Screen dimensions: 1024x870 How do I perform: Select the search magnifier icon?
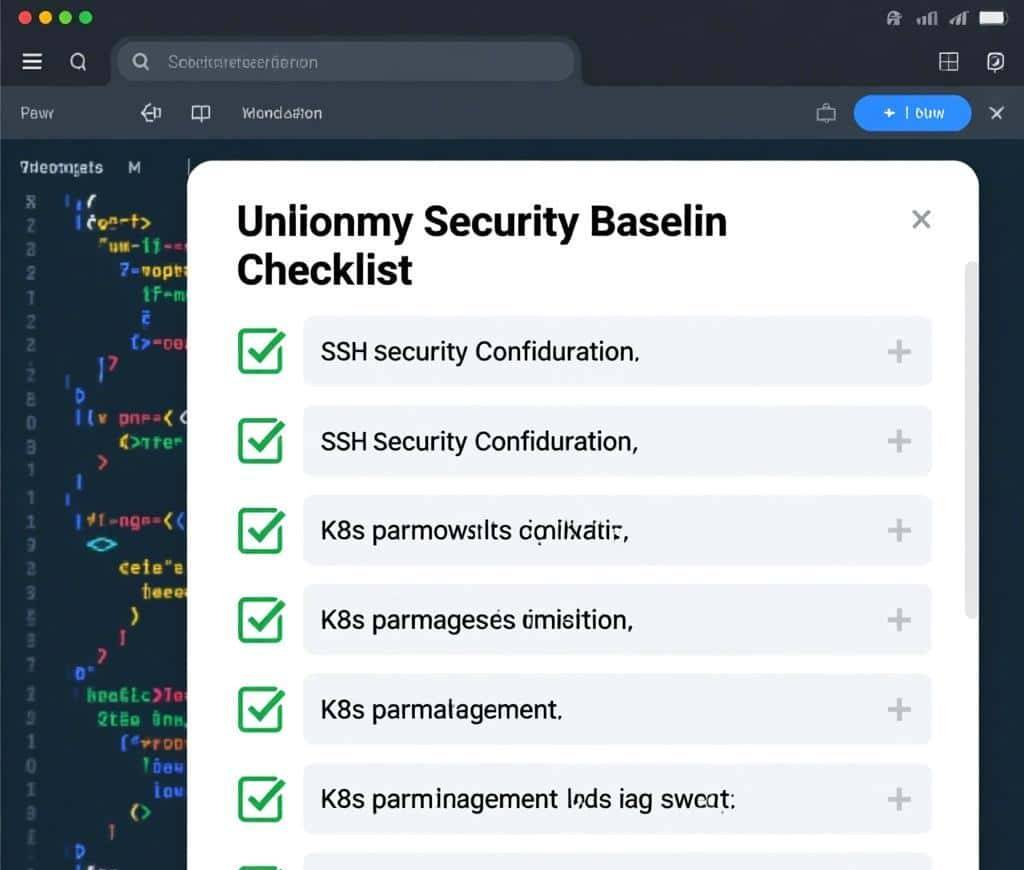78,61
